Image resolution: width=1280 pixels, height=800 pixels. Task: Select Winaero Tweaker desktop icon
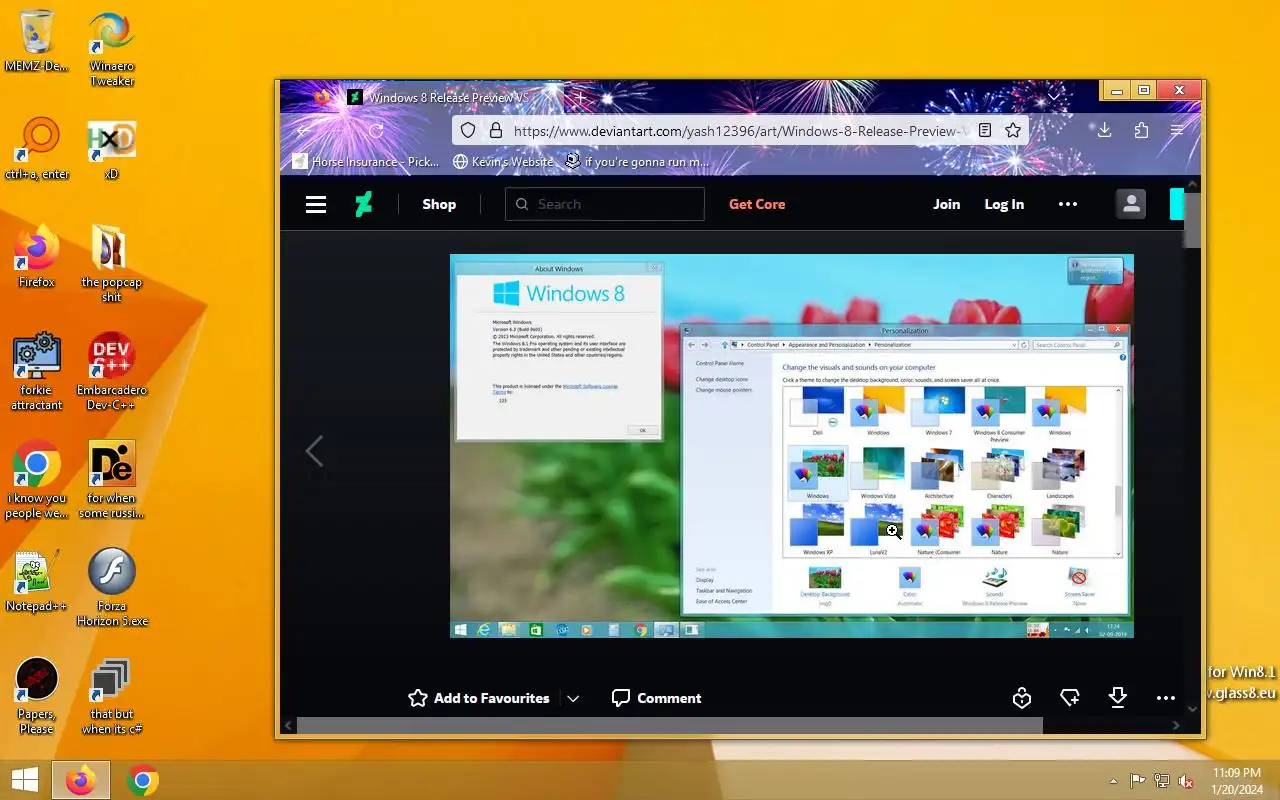[x=112, y=49]
